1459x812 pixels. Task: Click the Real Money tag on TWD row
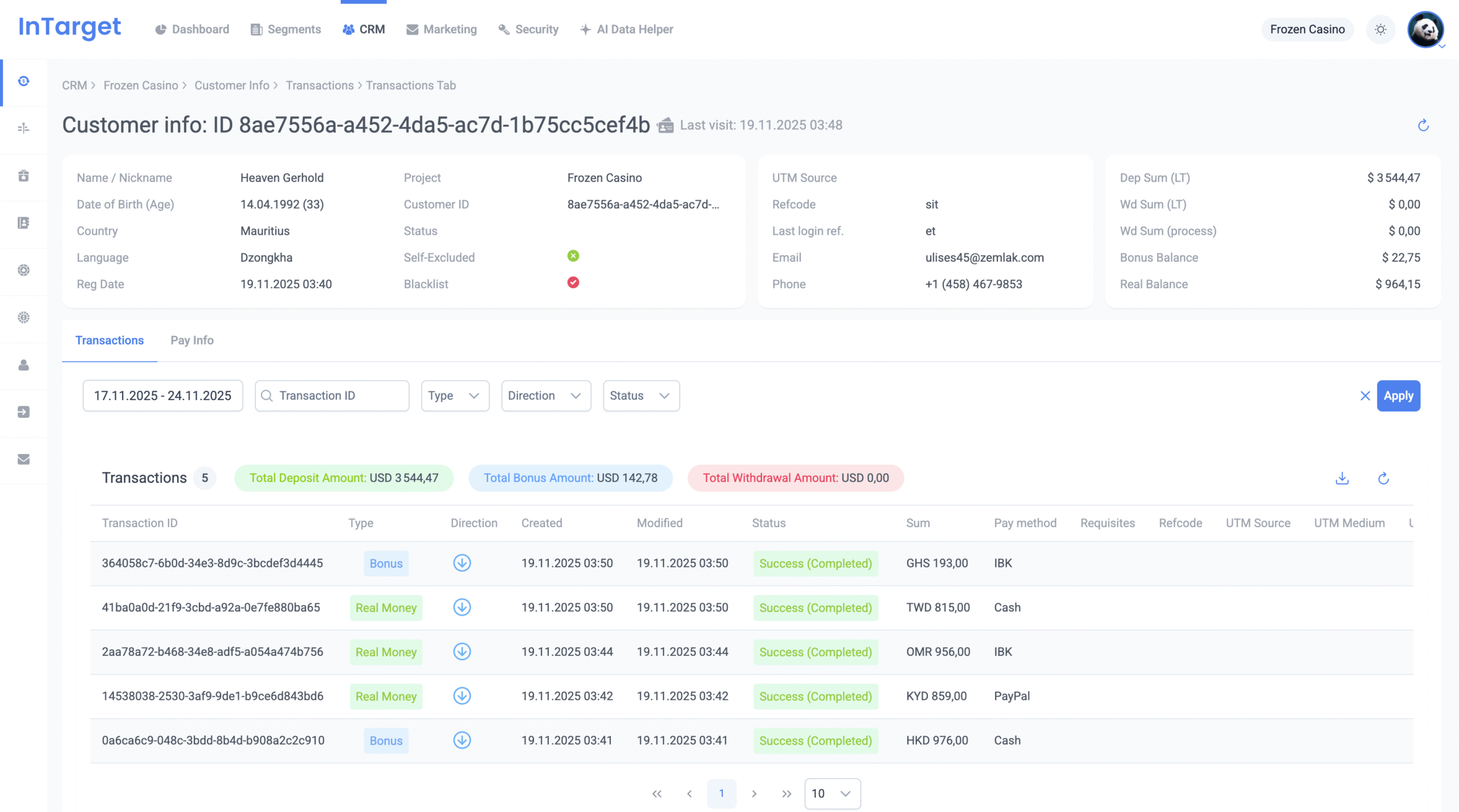point(386,608)
